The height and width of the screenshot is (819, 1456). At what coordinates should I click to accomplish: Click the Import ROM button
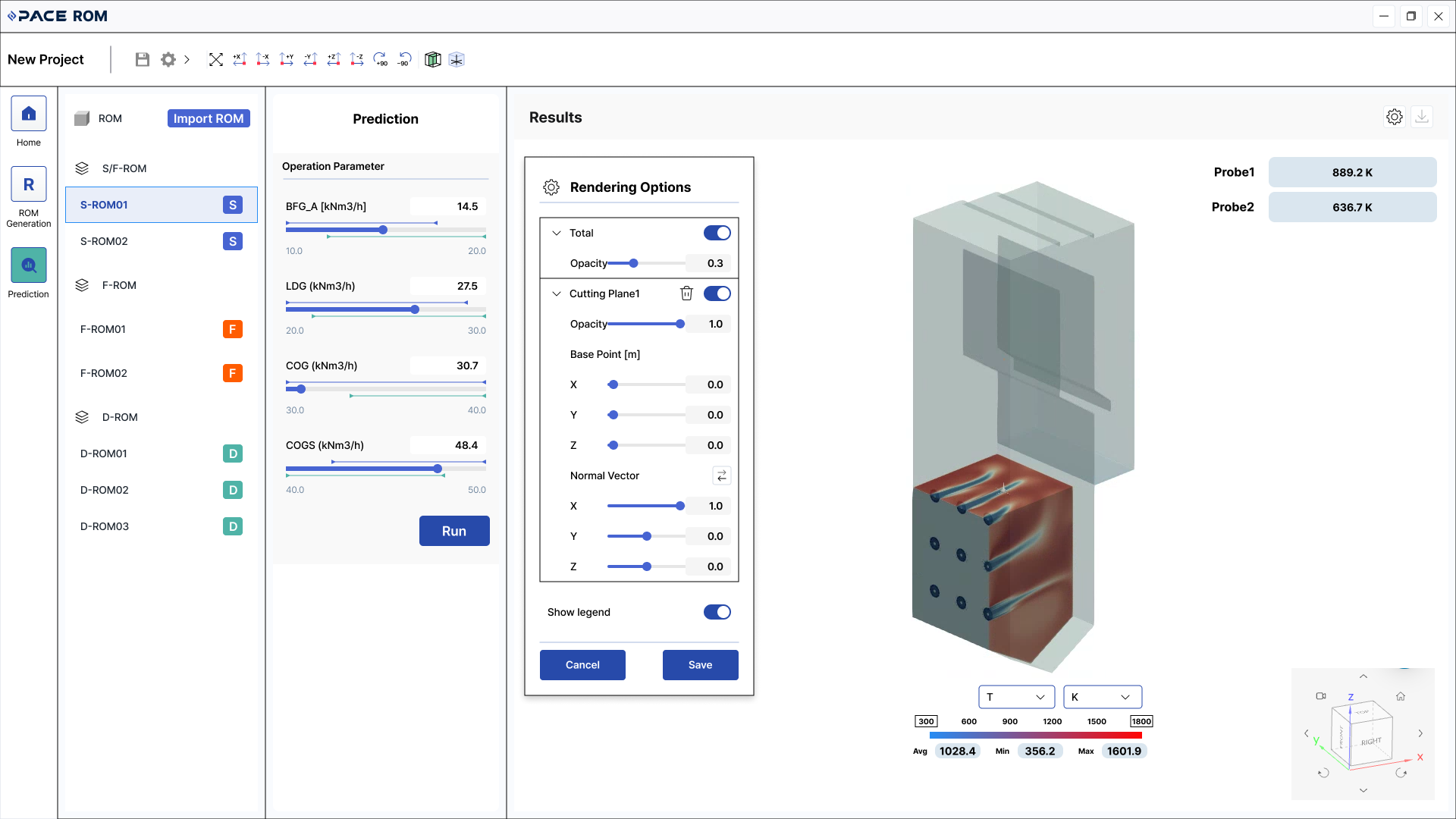[209, 118]
